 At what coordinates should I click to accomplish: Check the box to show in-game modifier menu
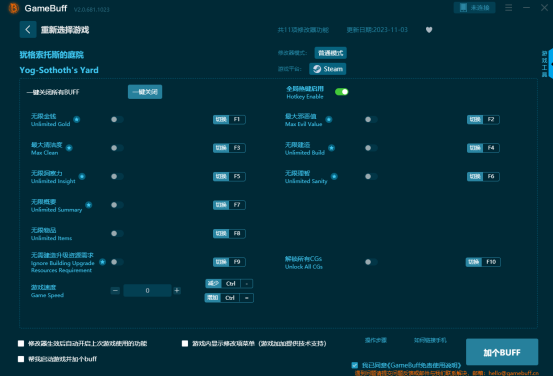coord(185,343)
